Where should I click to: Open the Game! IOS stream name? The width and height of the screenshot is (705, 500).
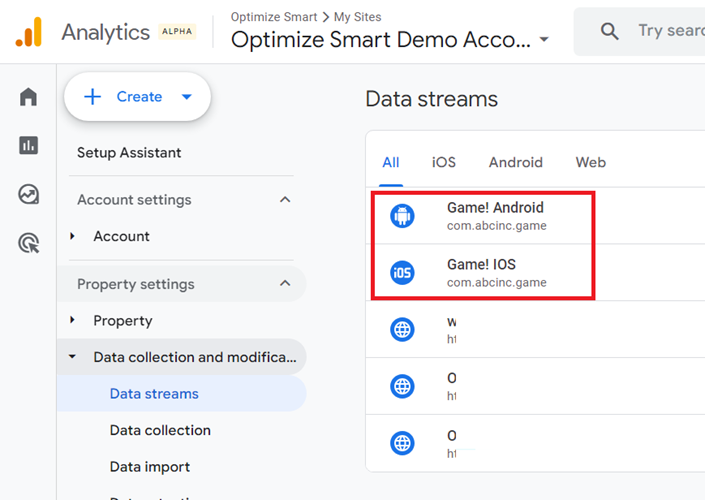point(481,264)
